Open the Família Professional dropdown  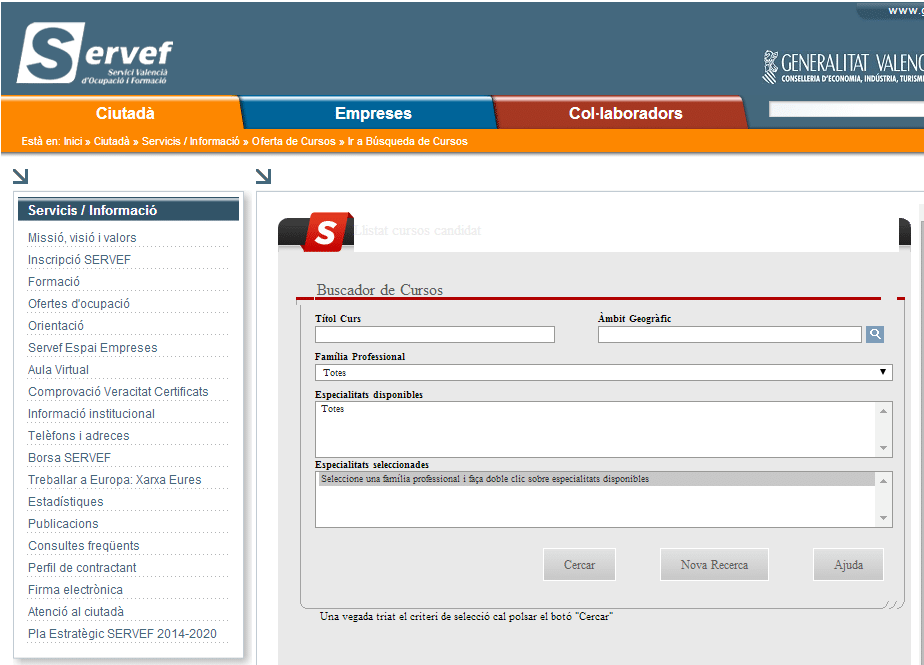point(603,372)
